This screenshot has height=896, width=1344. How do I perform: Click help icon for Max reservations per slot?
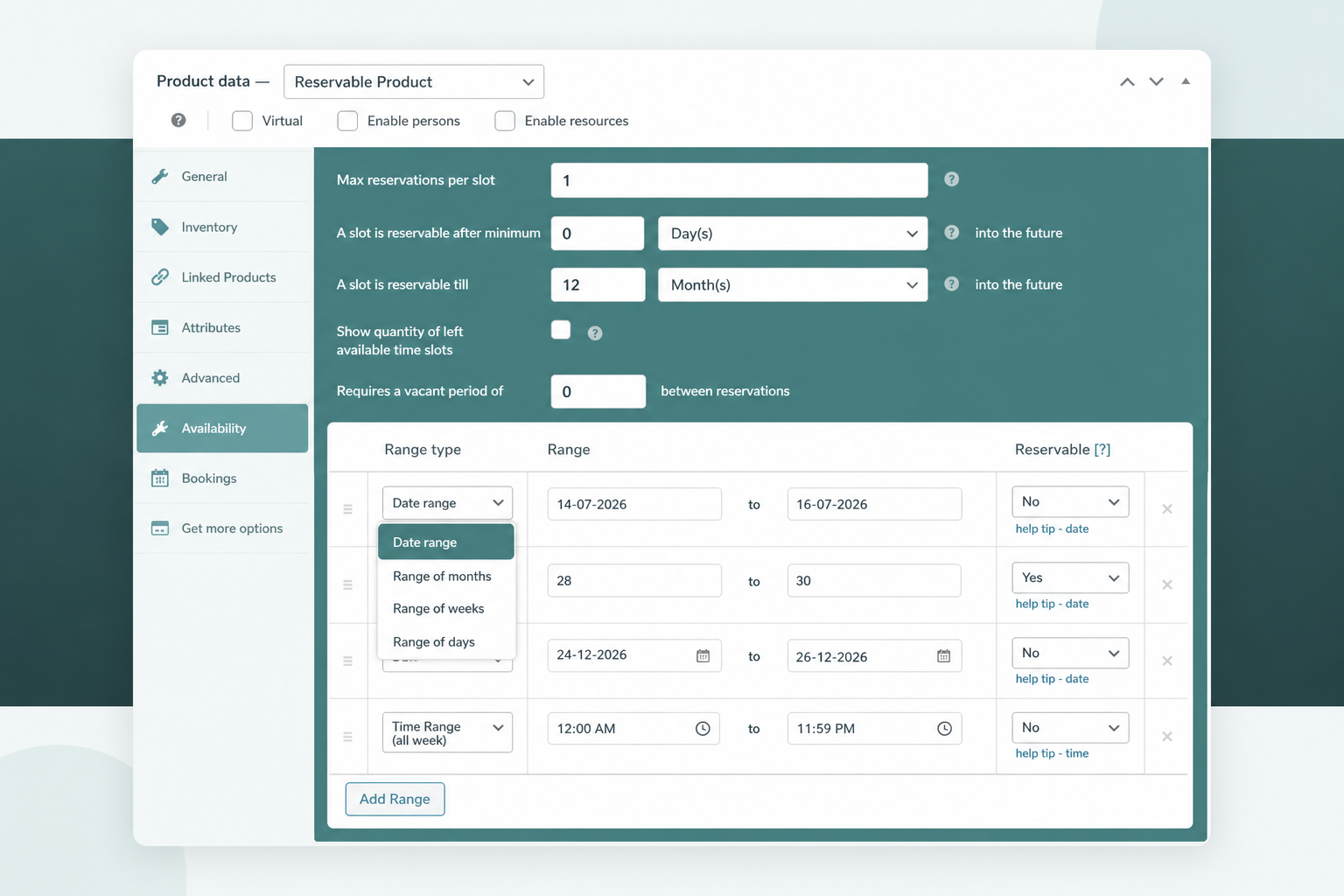952,179
